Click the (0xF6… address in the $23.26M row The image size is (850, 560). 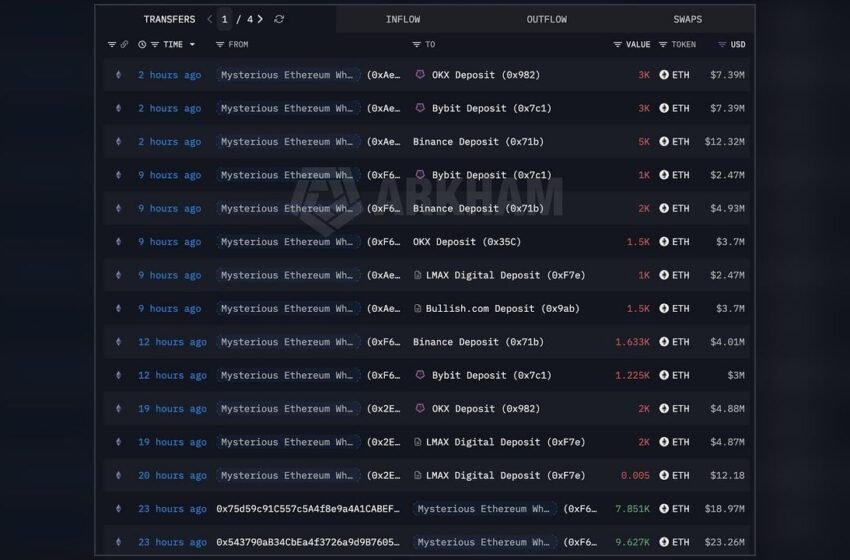(579, 542)
